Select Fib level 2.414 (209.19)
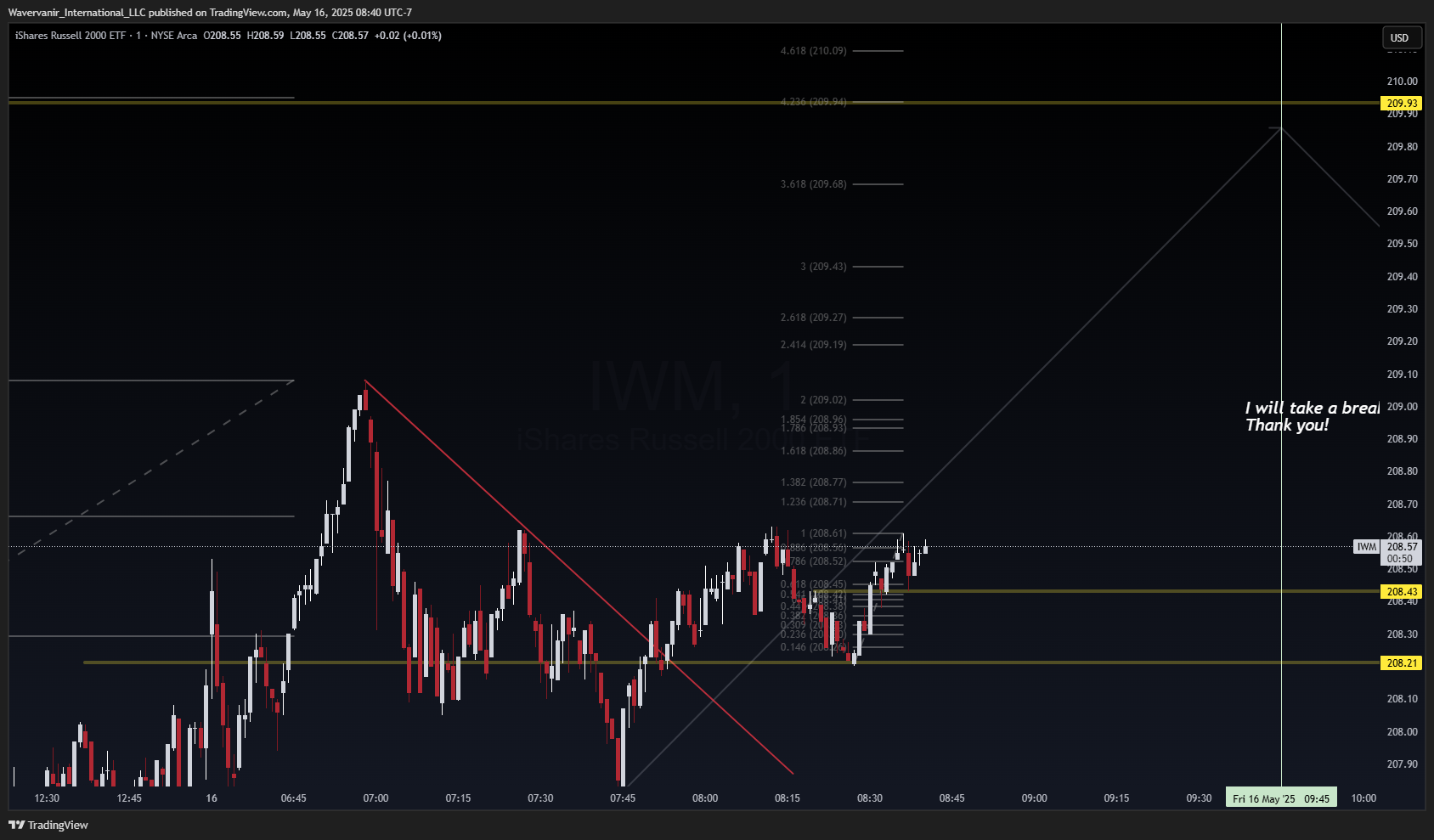1434x840 pixels. [x=813, y=345]
